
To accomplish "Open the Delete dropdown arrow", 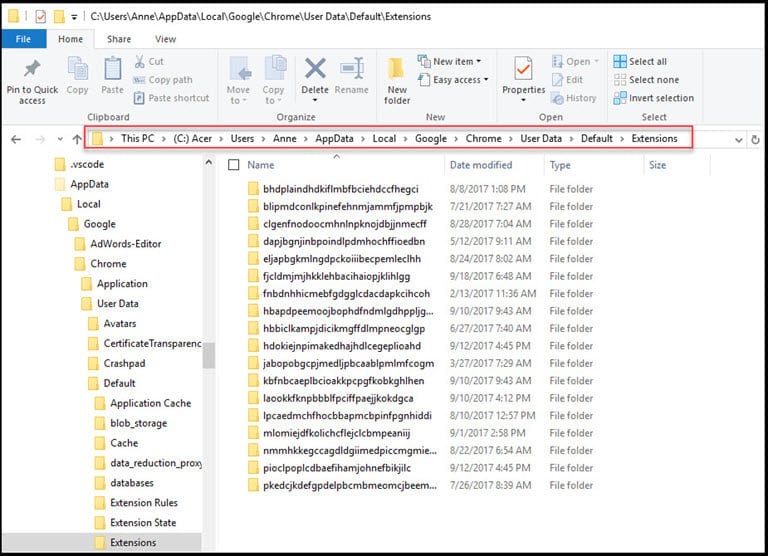I will [x=315, y=100].
